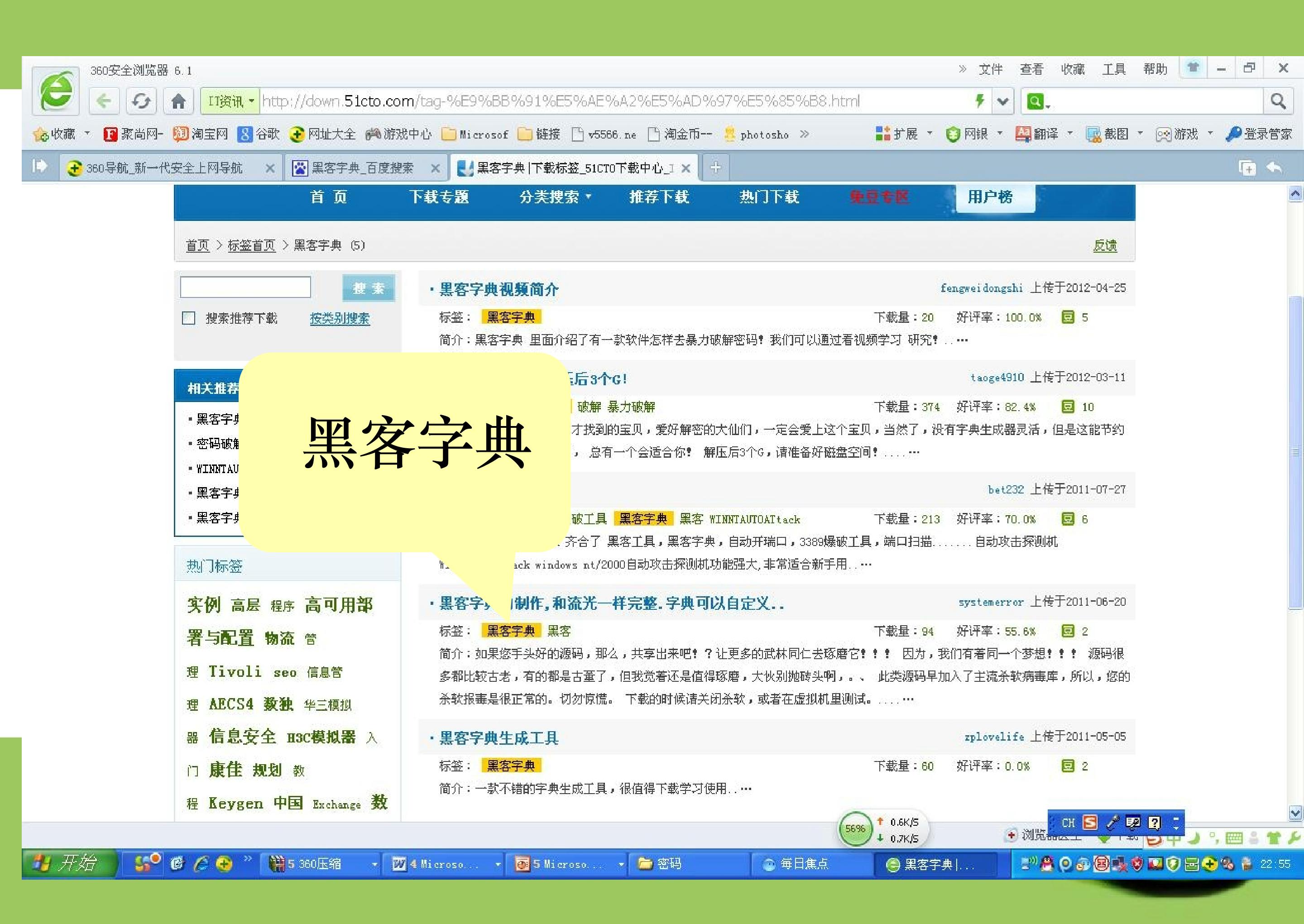1304x924 pixels.
Task: Tick the 搜索推荐下载 checkbox
Action: pyautogui.click(x=188, y=318)
